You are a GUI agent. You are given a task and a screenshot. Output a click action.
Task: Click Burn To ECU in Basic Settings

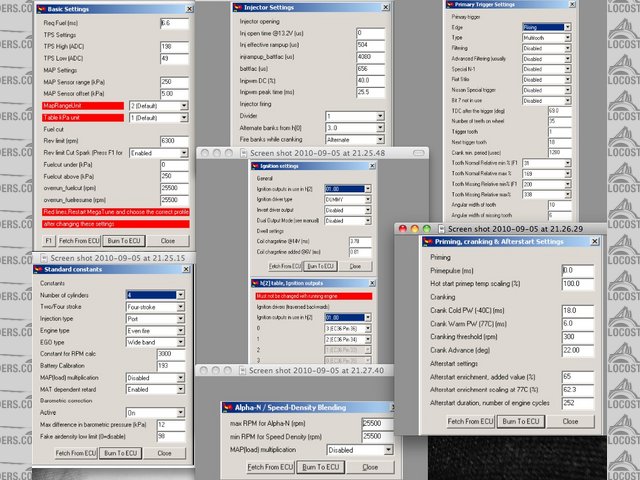[x=124, y=241]
